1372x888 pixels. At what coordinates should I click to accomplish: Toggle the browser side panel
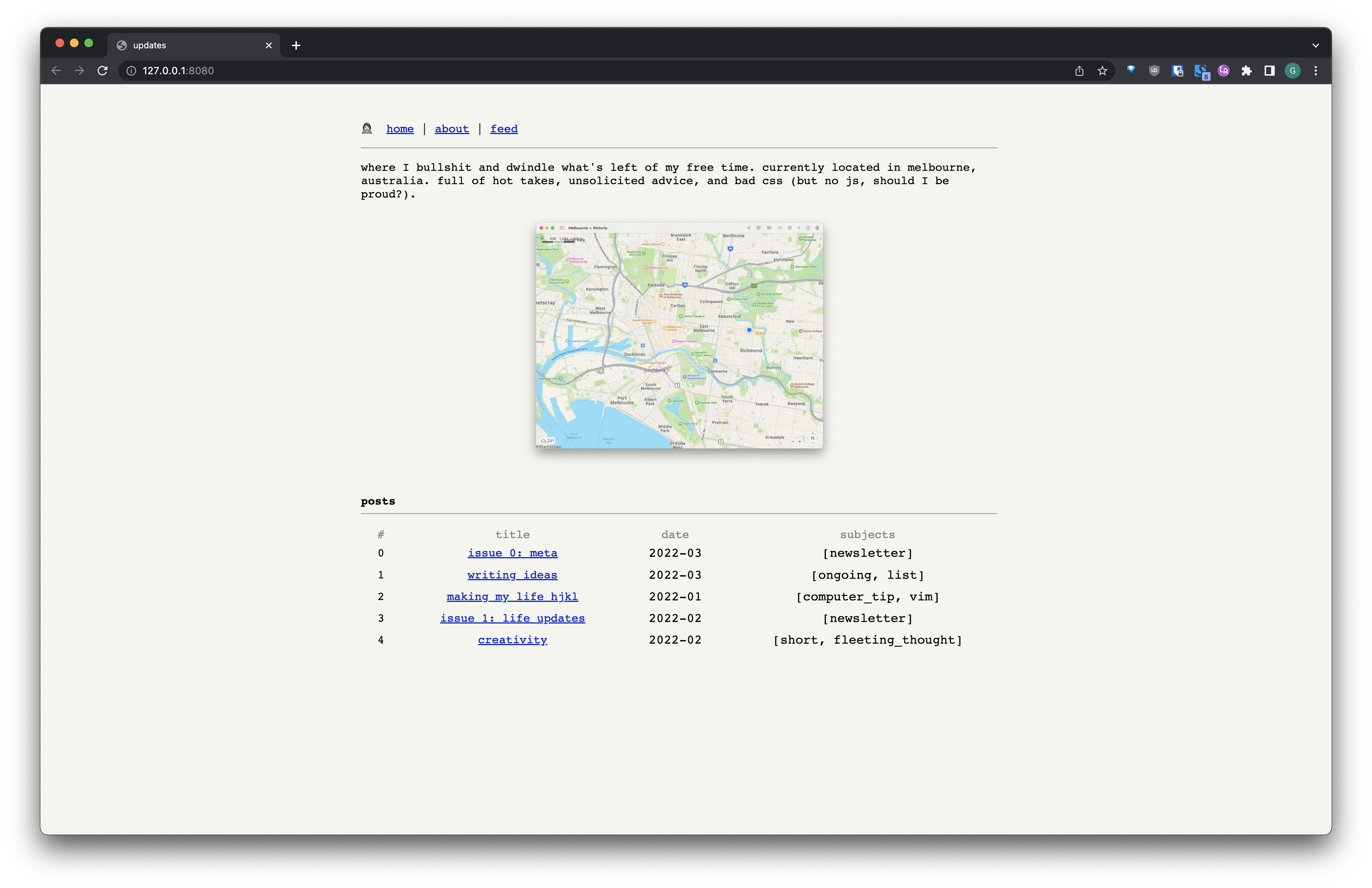[1269, 70]
